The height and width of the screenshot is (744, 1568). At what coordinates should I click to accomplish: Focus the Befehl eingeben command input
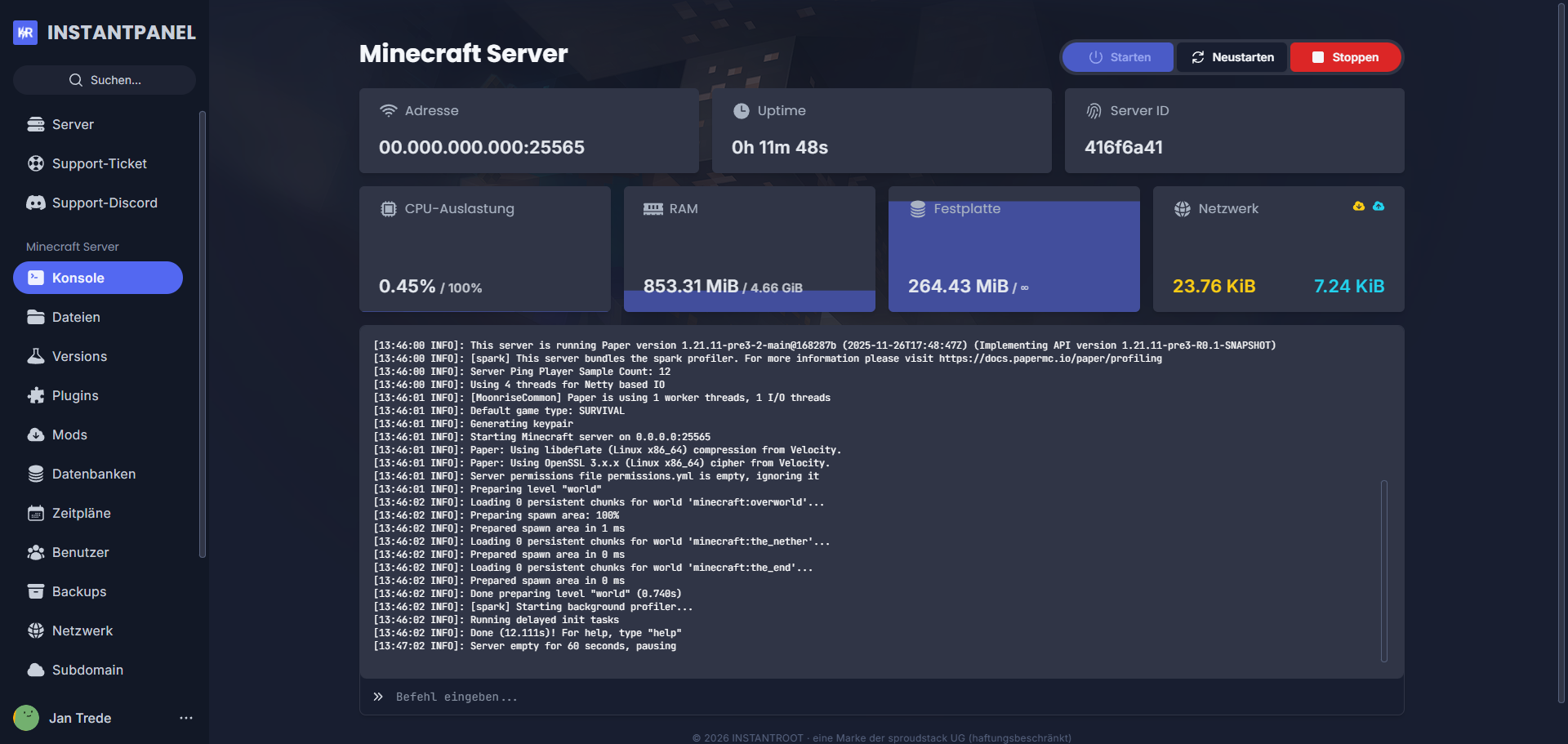pyautogui.click(x=882, y=697)
